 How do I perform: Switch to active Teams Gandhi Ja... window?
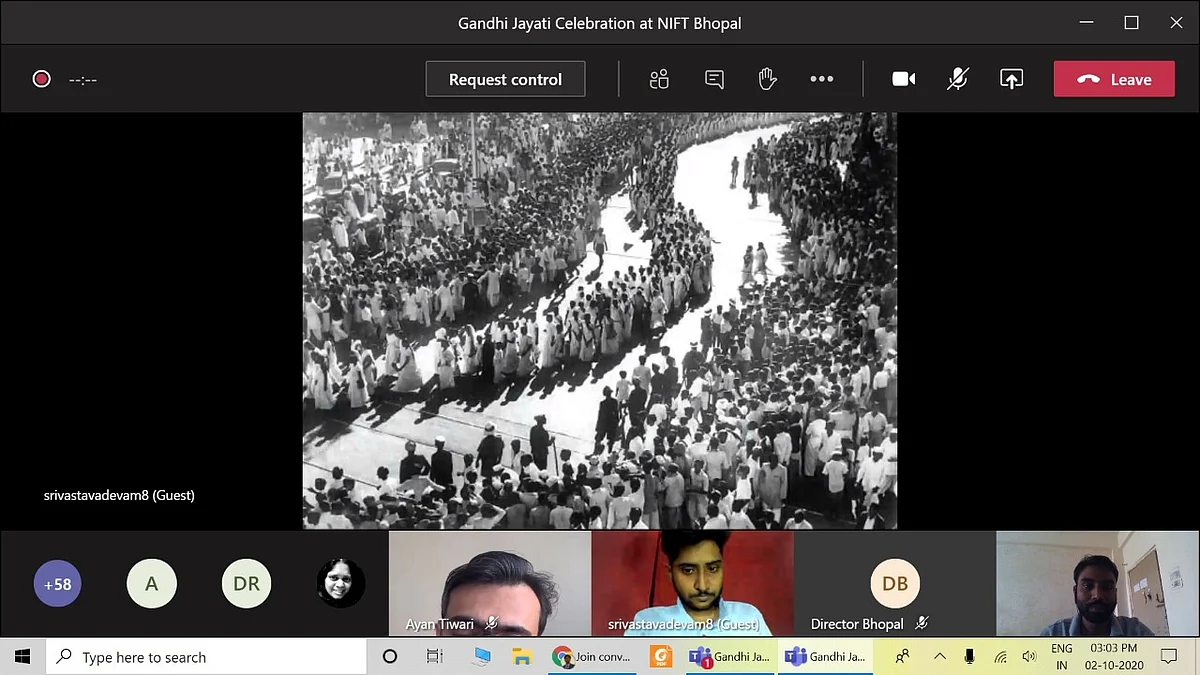[x=826, y=657]
